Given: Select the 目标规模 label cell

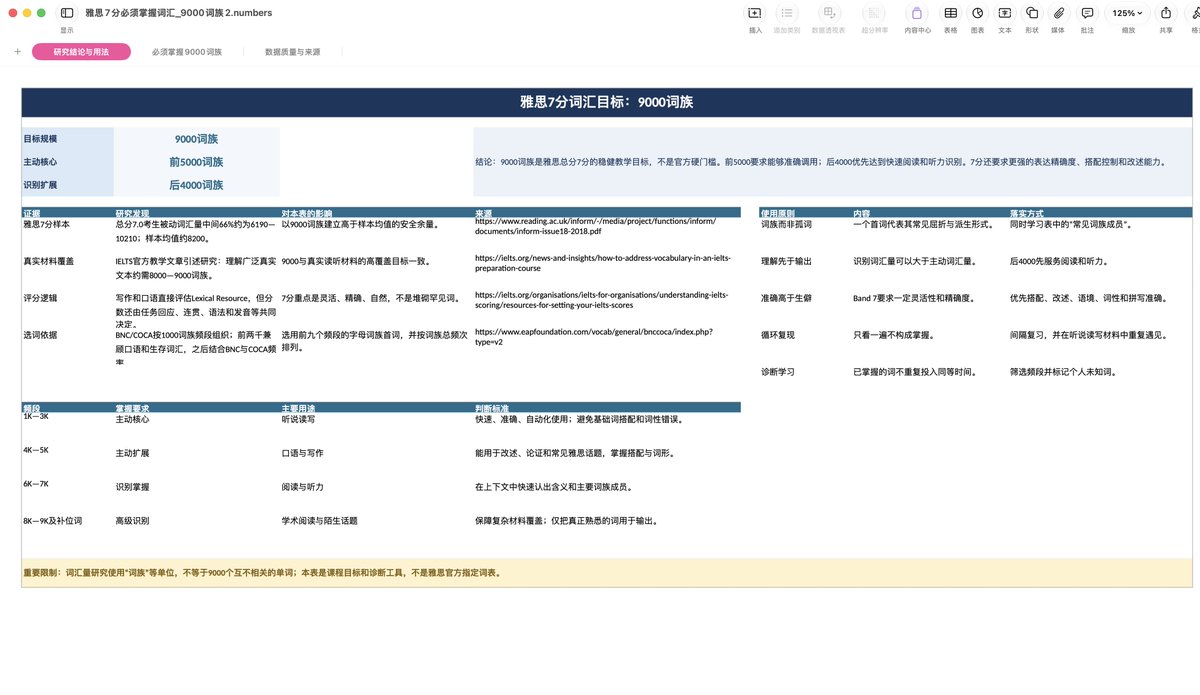Looking at the screenshot, I should click(x=68, y=139).
